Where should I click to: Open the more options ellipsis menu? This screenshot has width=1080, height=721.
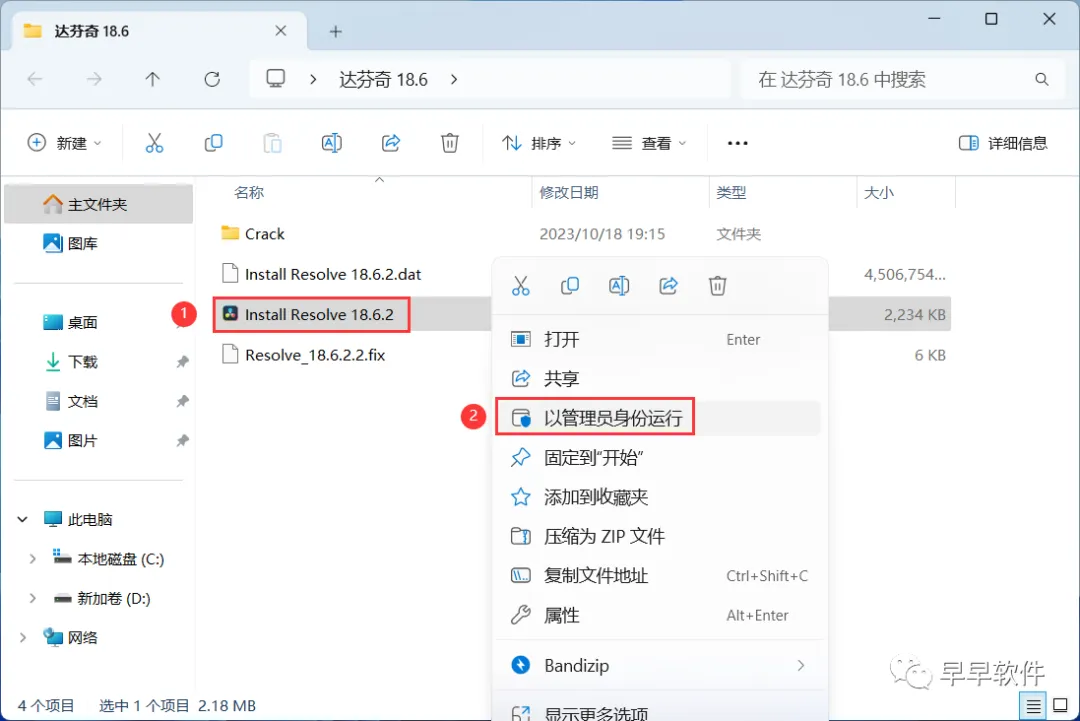[x=738, y=143]
